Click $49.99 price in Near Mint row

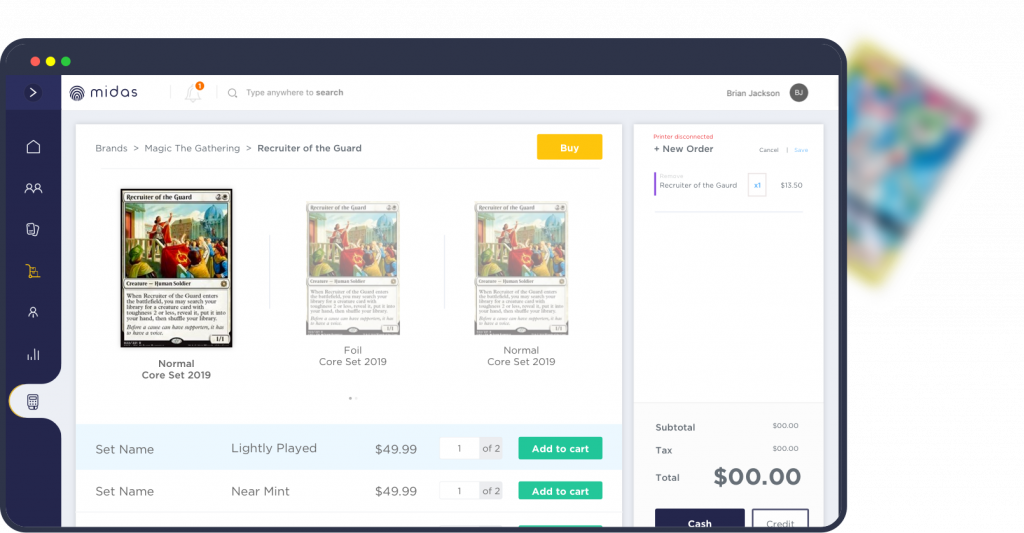coord(396,491)
